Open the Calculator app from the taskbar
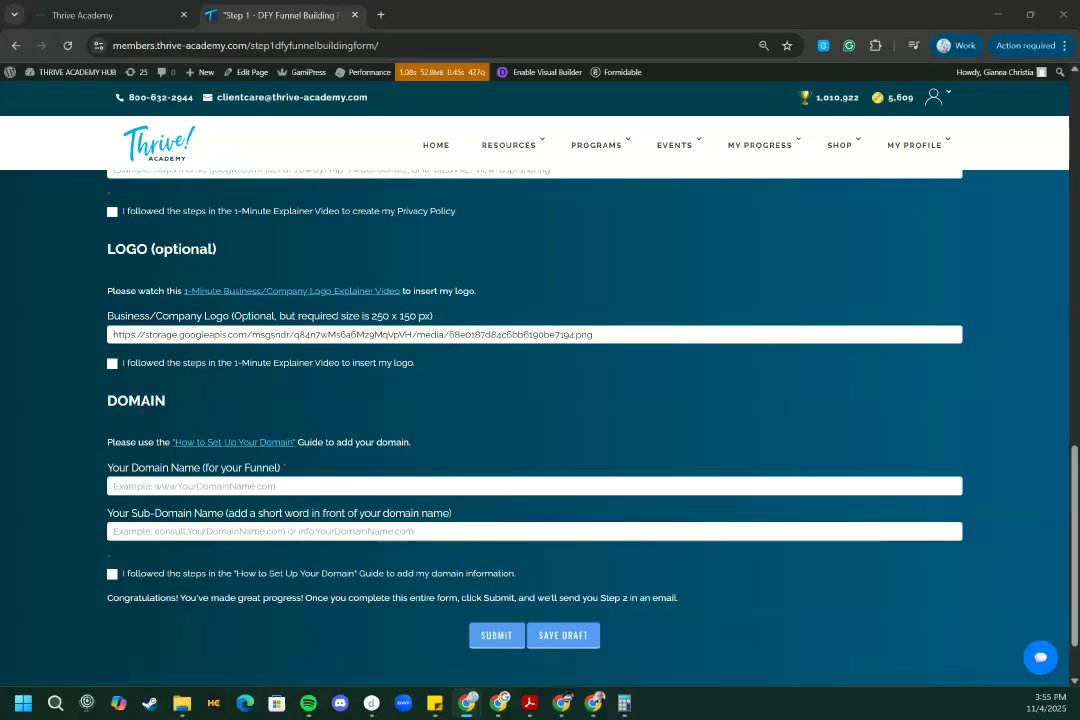This screenshot has height=720, width=1080. 624,703
